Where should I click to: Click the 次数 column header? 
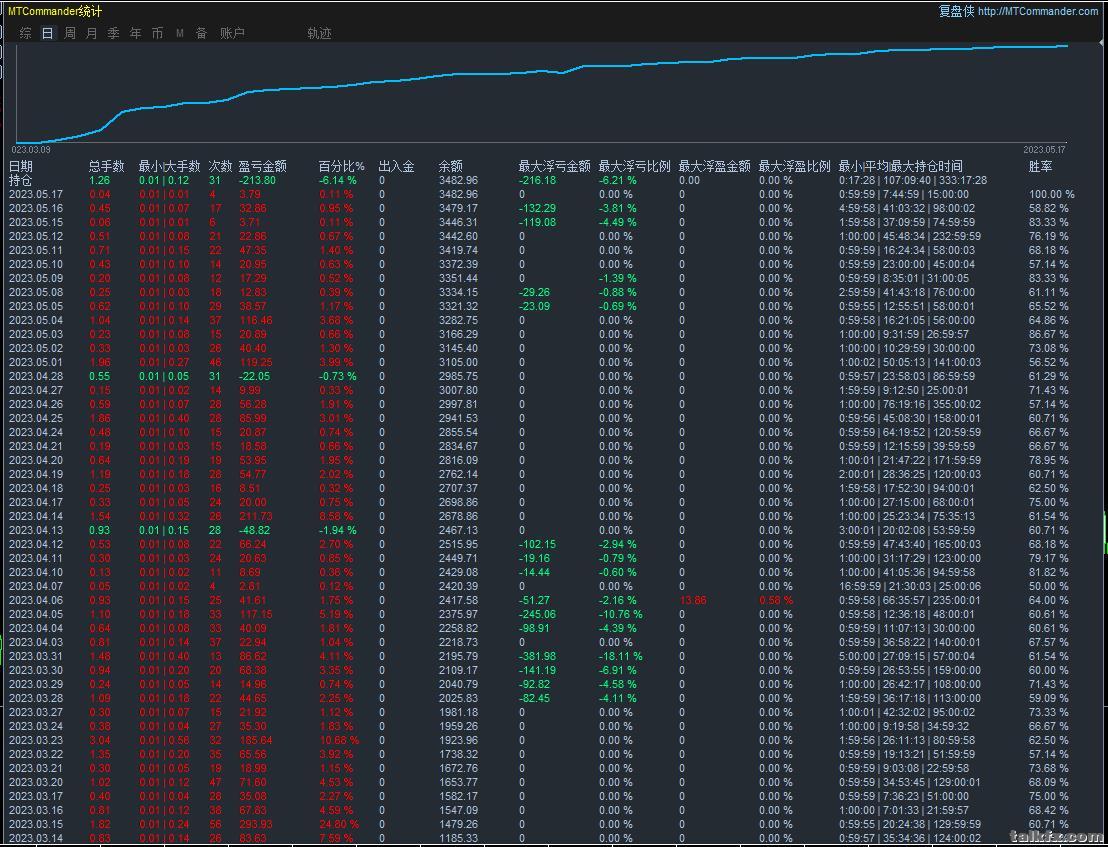(x=220, y=167)
